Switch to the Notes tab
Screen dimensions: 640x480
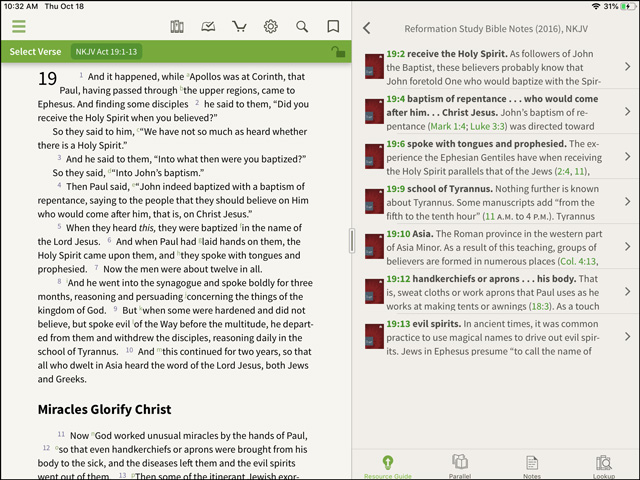[x=532, y=467]
